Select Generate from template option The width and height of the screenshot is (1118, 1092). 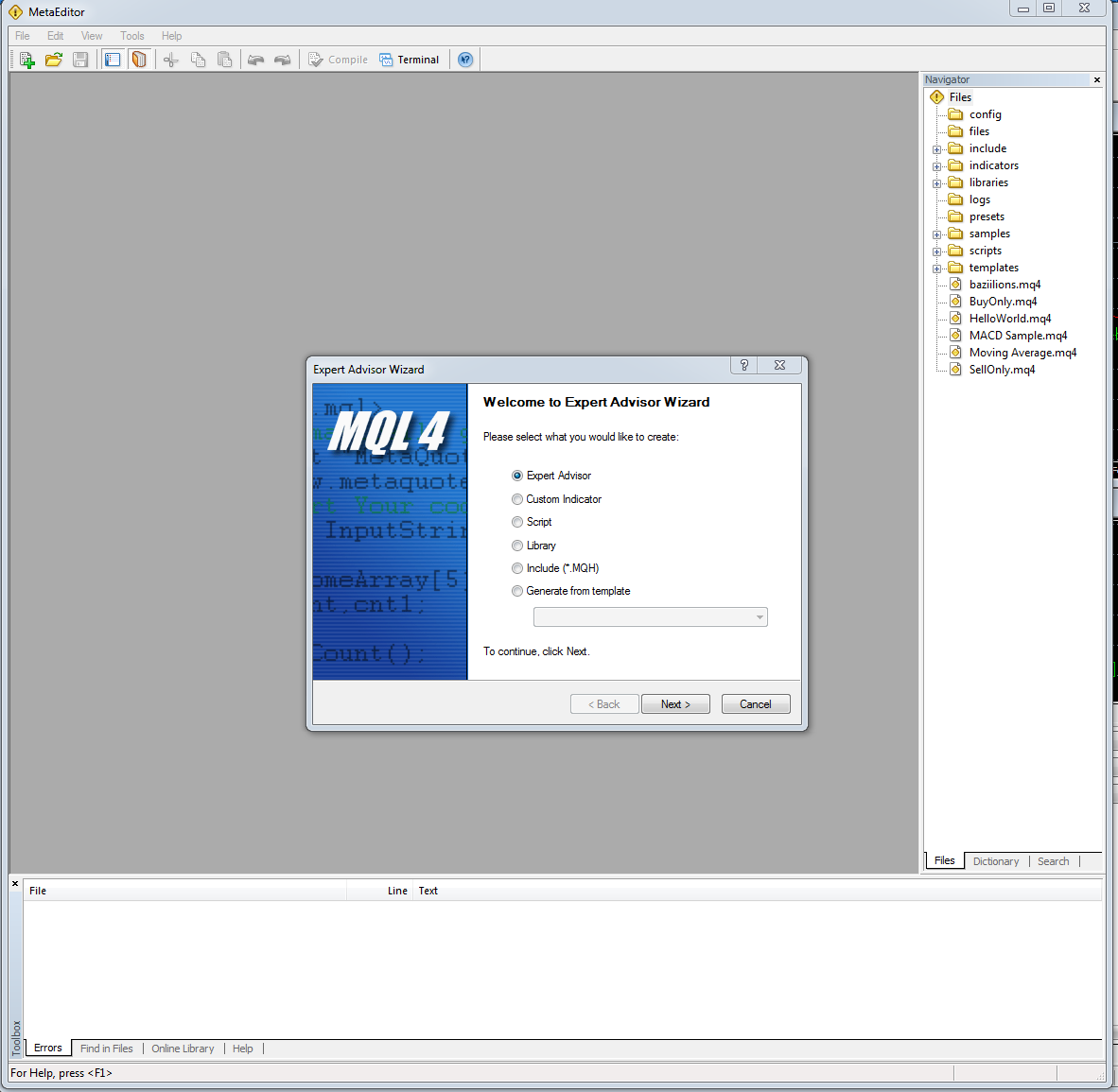point(517,591)
